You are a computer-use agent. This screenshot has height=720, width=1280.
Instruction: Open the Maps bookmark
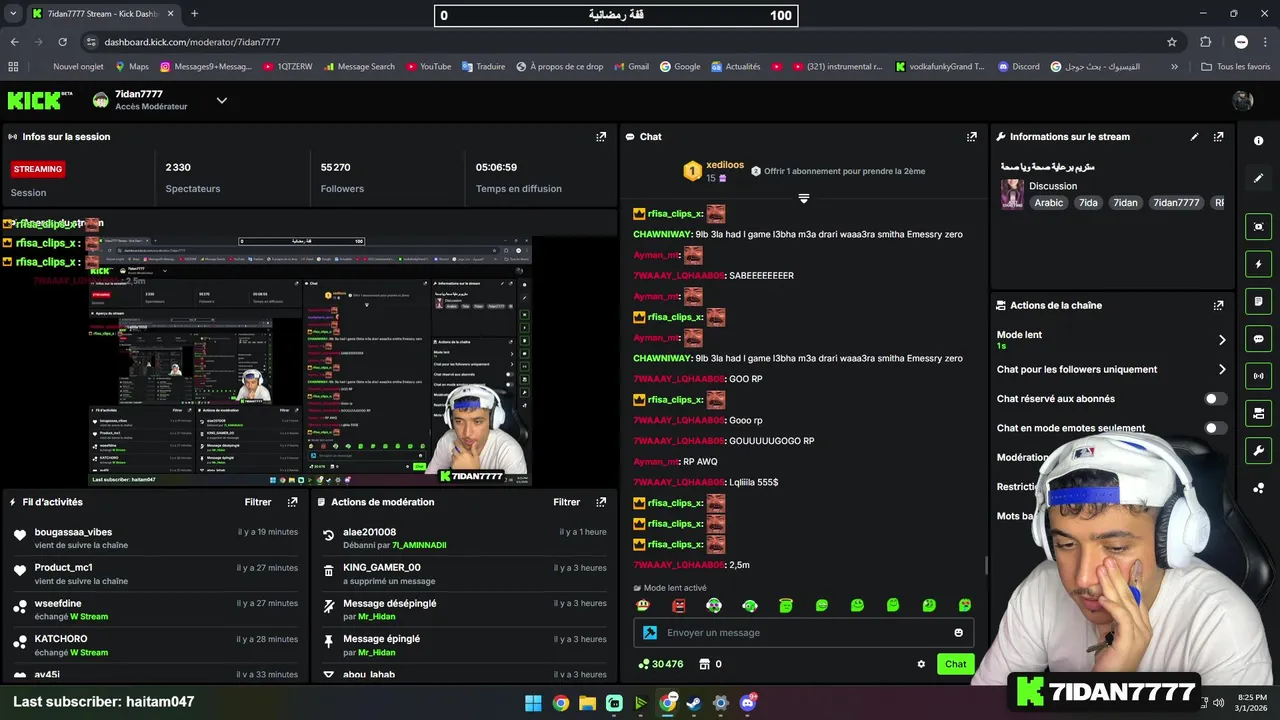131,67
